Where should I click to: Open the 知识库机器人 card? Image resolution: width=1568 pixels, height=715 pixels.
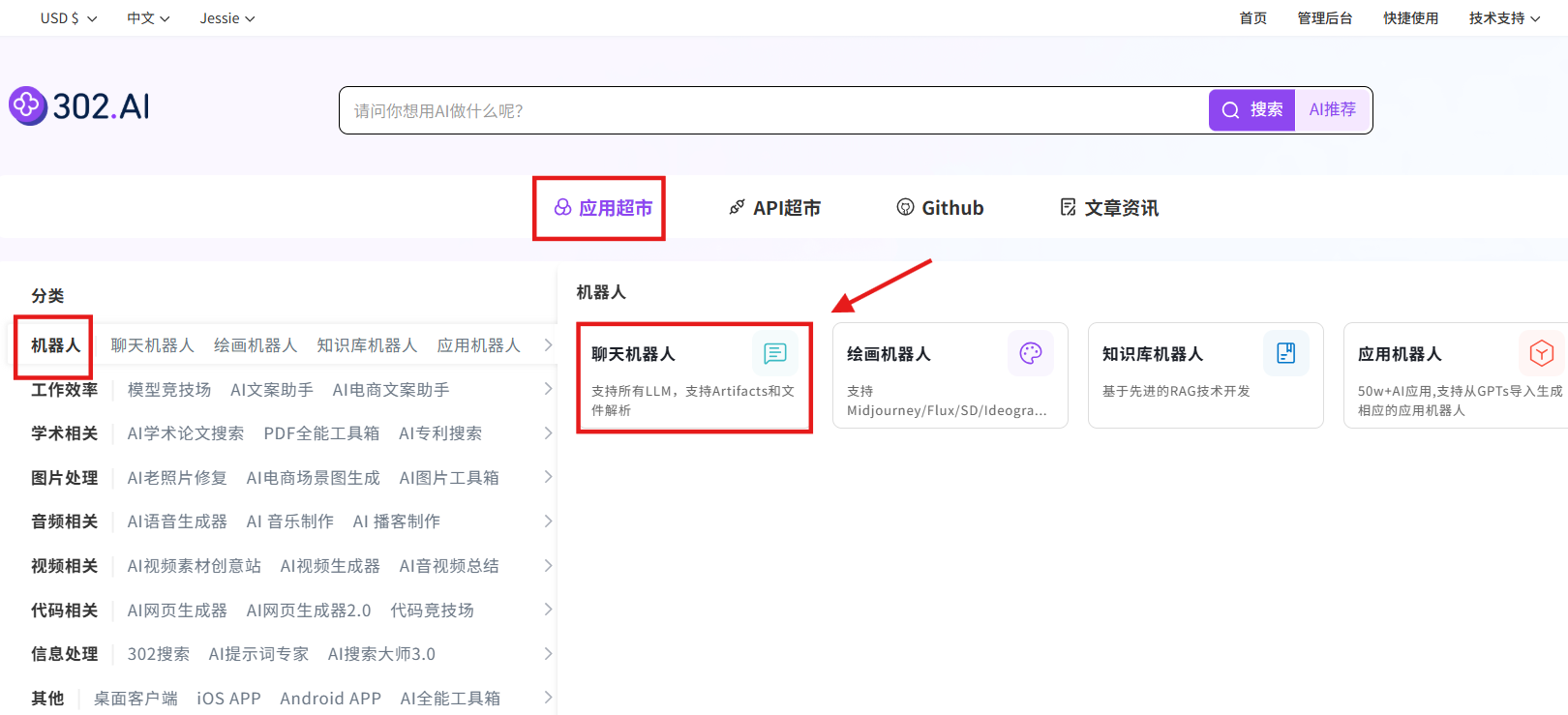point(1206,375)
